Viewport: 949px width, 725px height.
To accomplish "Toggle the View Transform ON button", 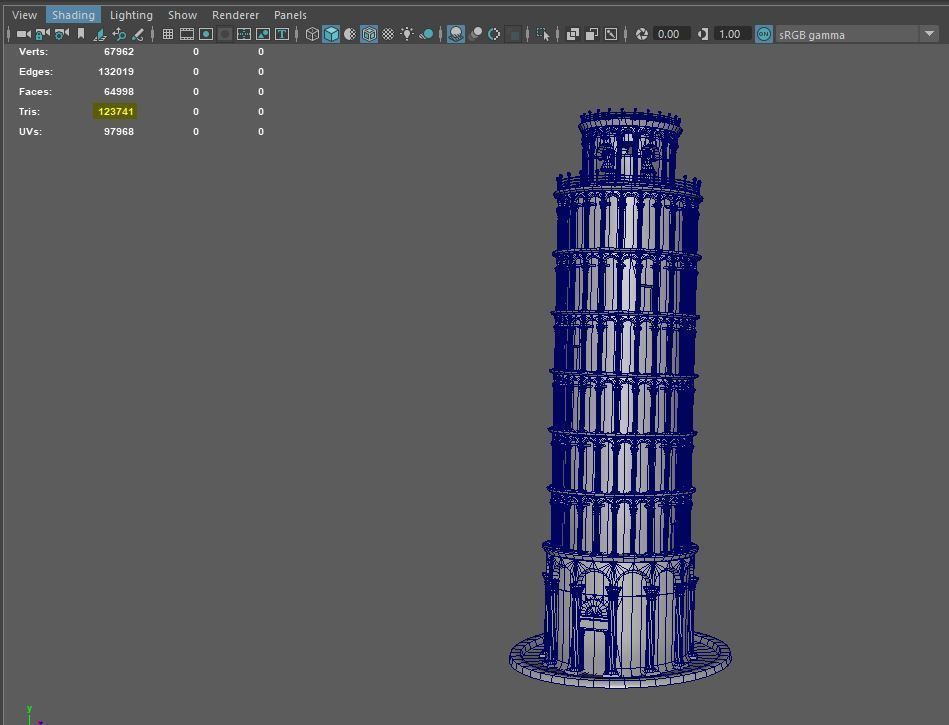I will 764,34.
